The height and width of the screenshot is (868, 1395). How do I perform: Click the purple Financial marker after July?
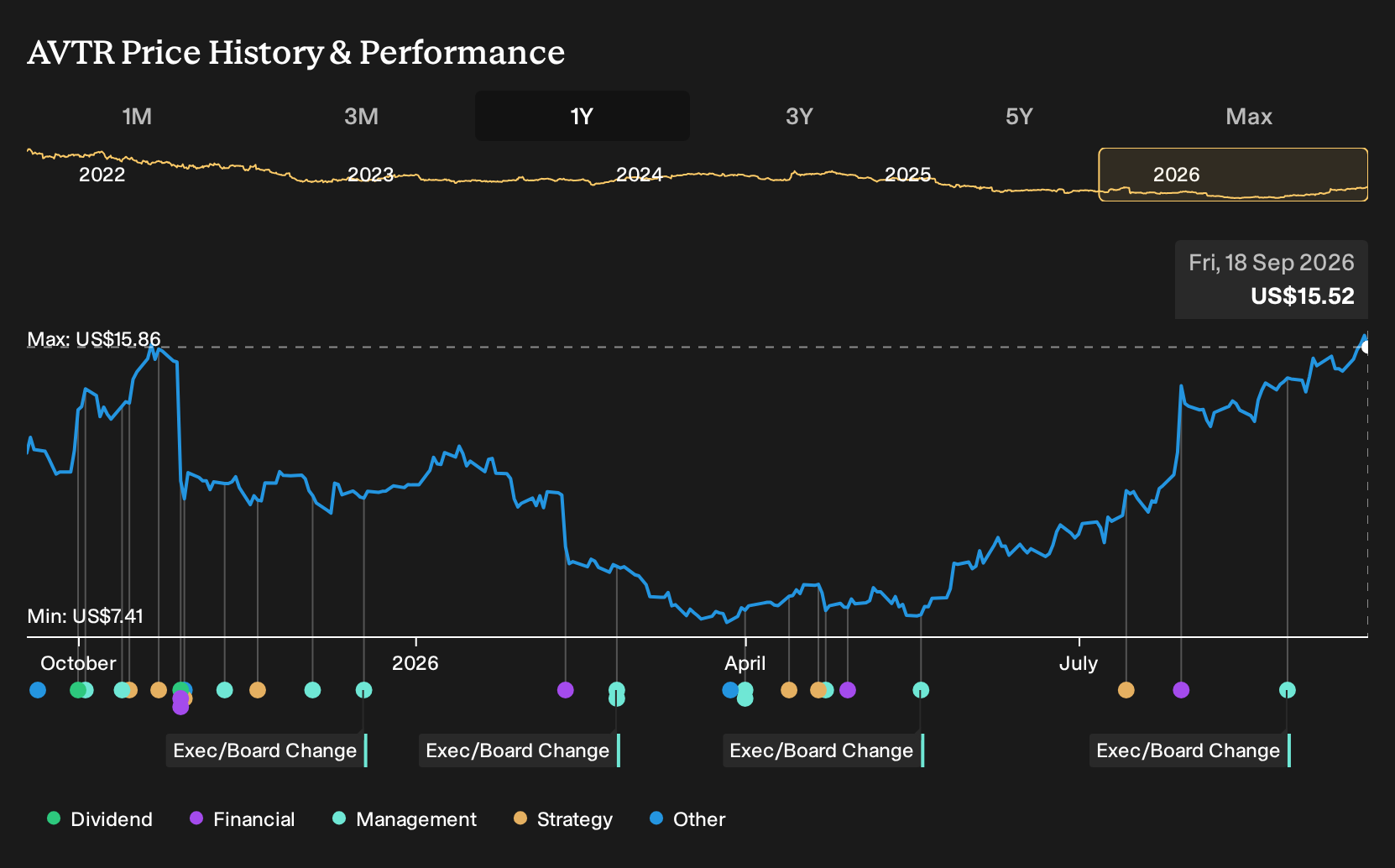[x=1181, y=690]
